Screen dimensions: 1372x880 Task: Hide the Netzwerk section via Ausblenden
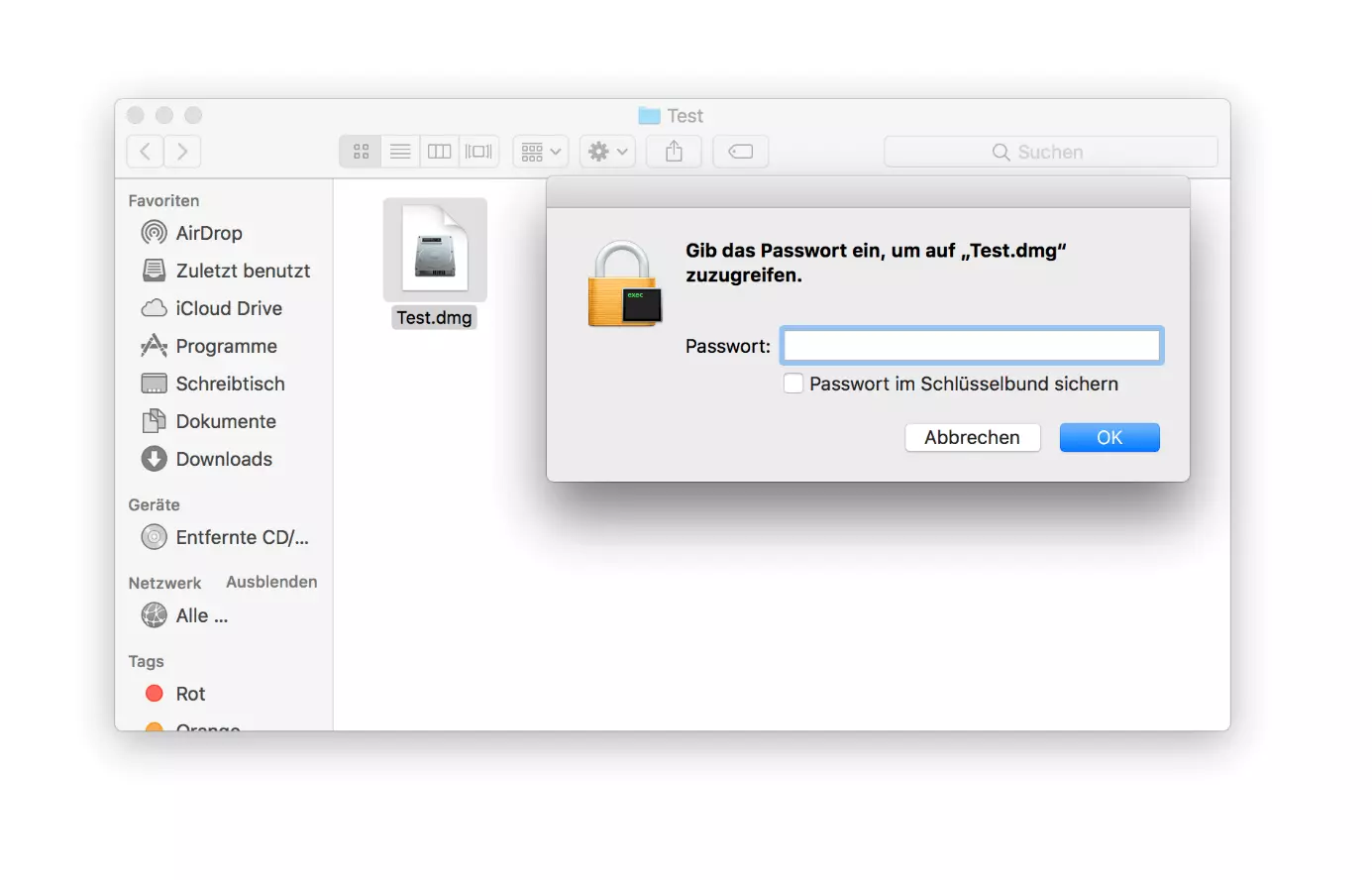coord(271,582)
